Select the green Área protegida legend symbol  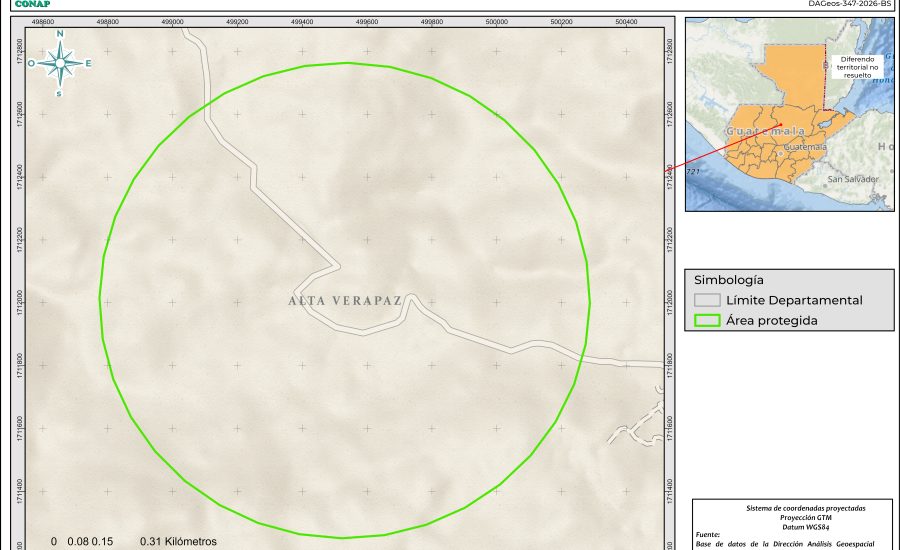click(x=707, y=321)
